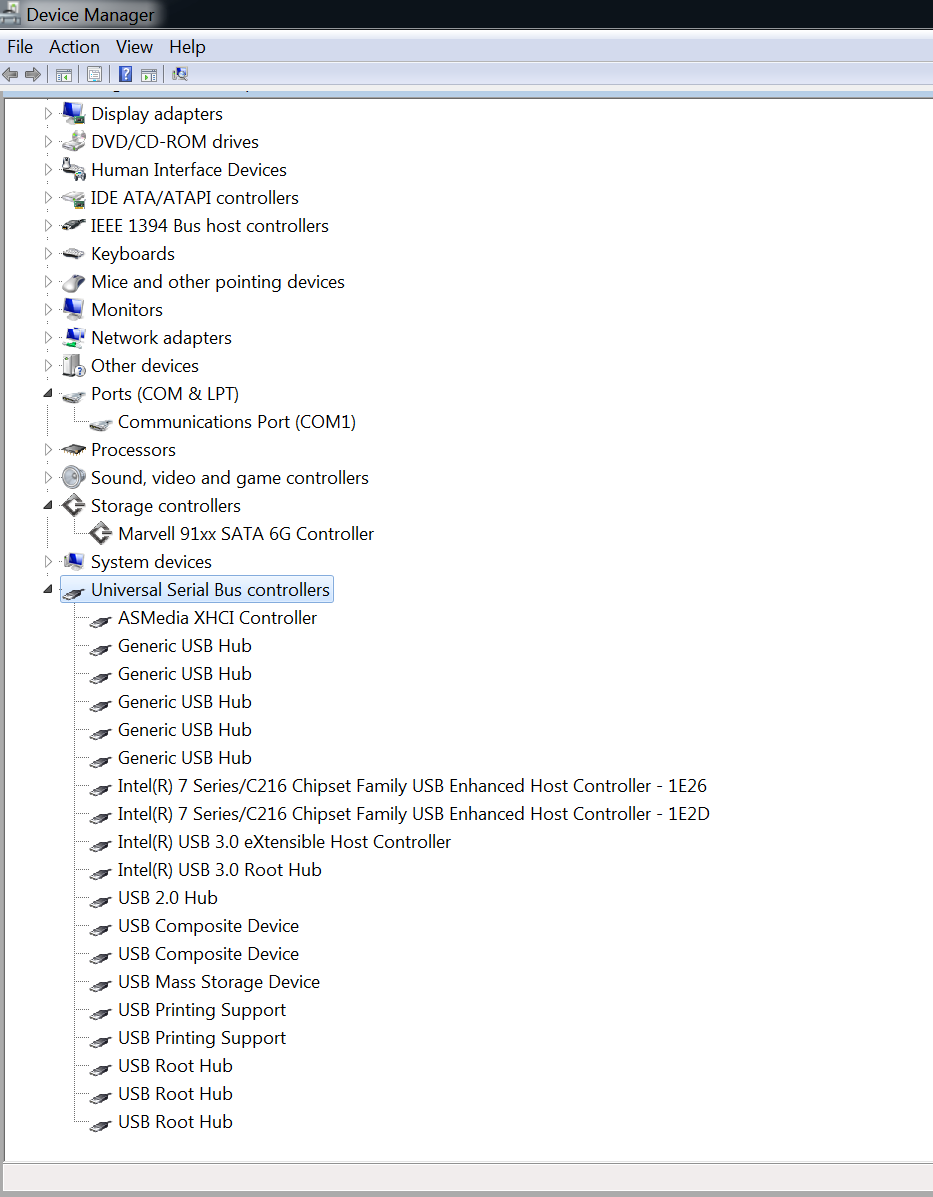Expand the Display adapters node

pyautogui.click(x=48, y=113)
